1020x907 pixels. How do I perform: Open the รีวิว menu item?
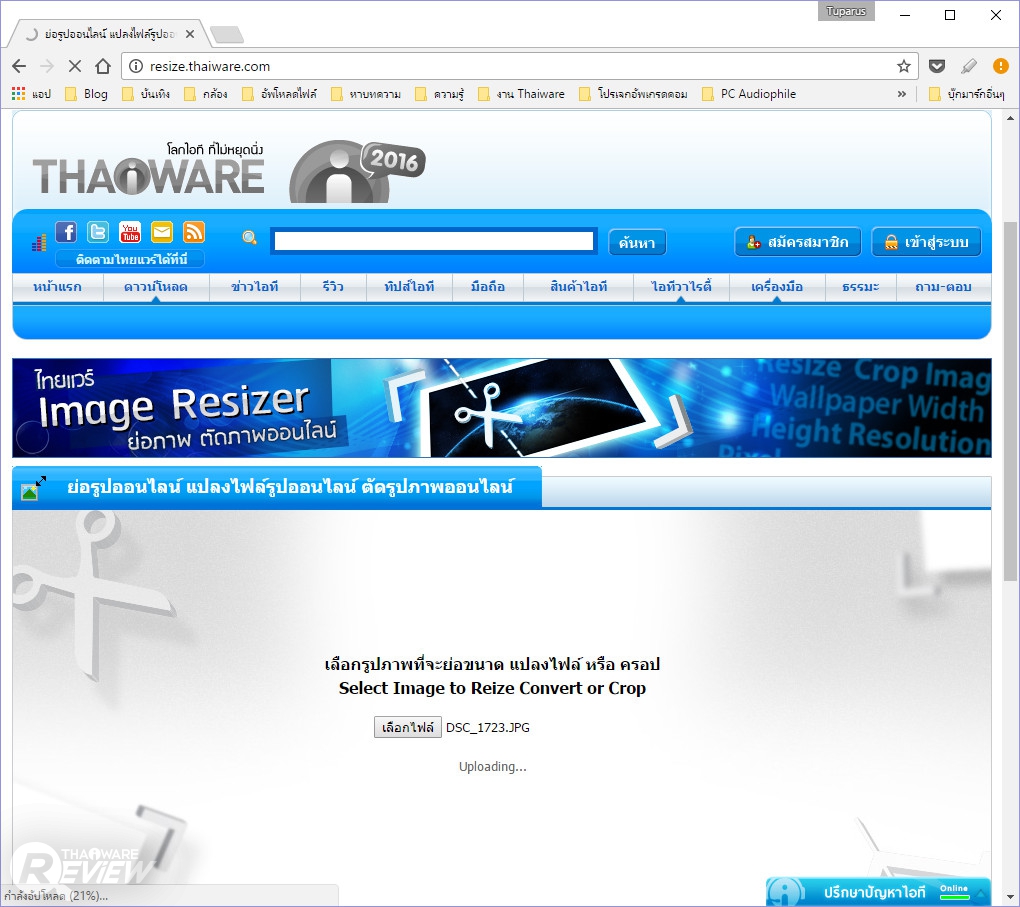pos(333,287)
